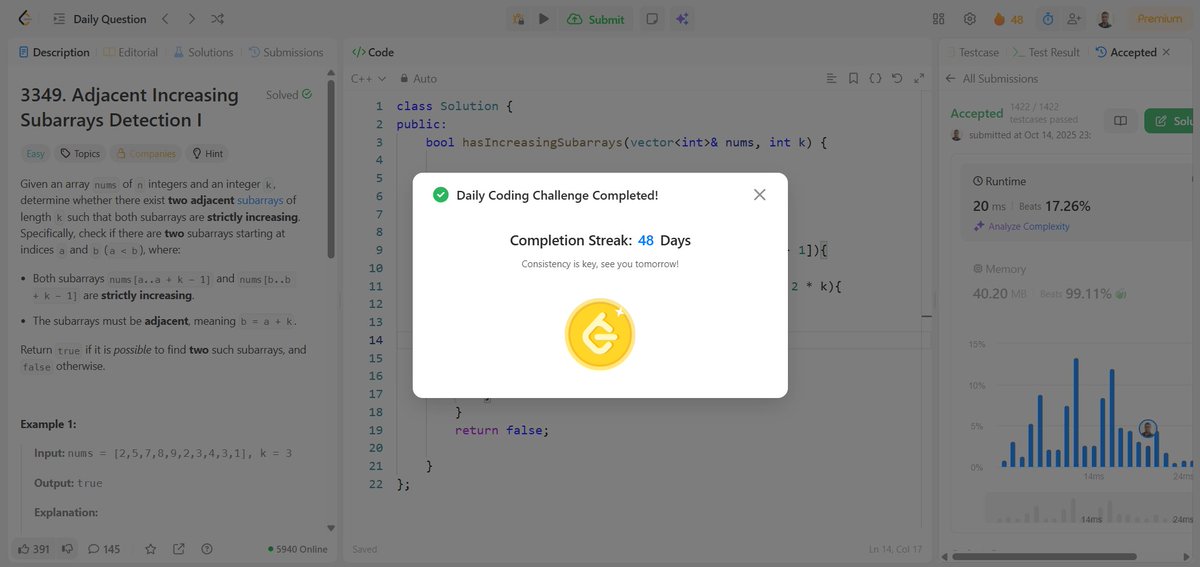Expand the editor to fullscreen

917,78
